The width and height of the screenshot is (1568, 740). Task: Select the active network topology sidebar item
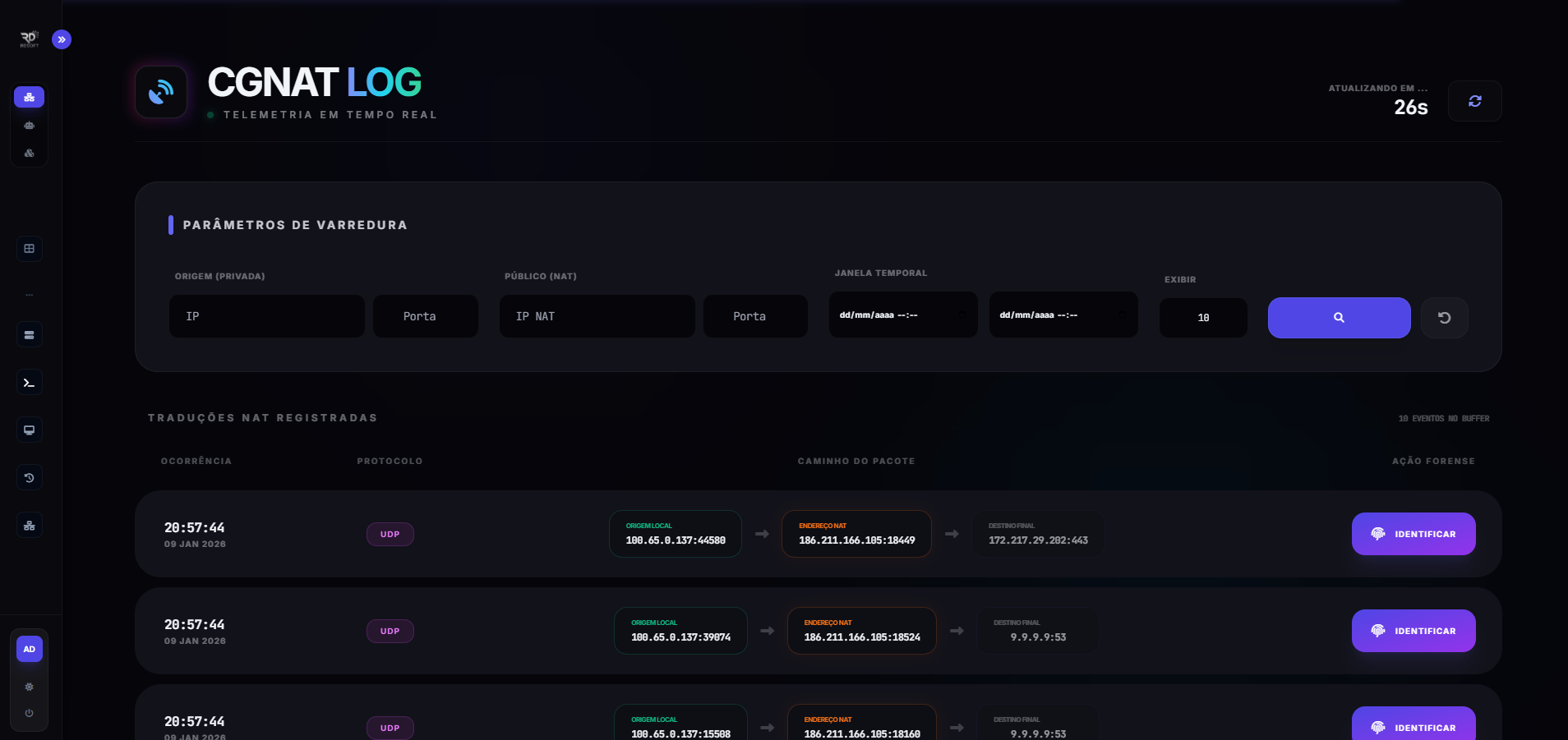pyautogui.click(x=30, y=98)
